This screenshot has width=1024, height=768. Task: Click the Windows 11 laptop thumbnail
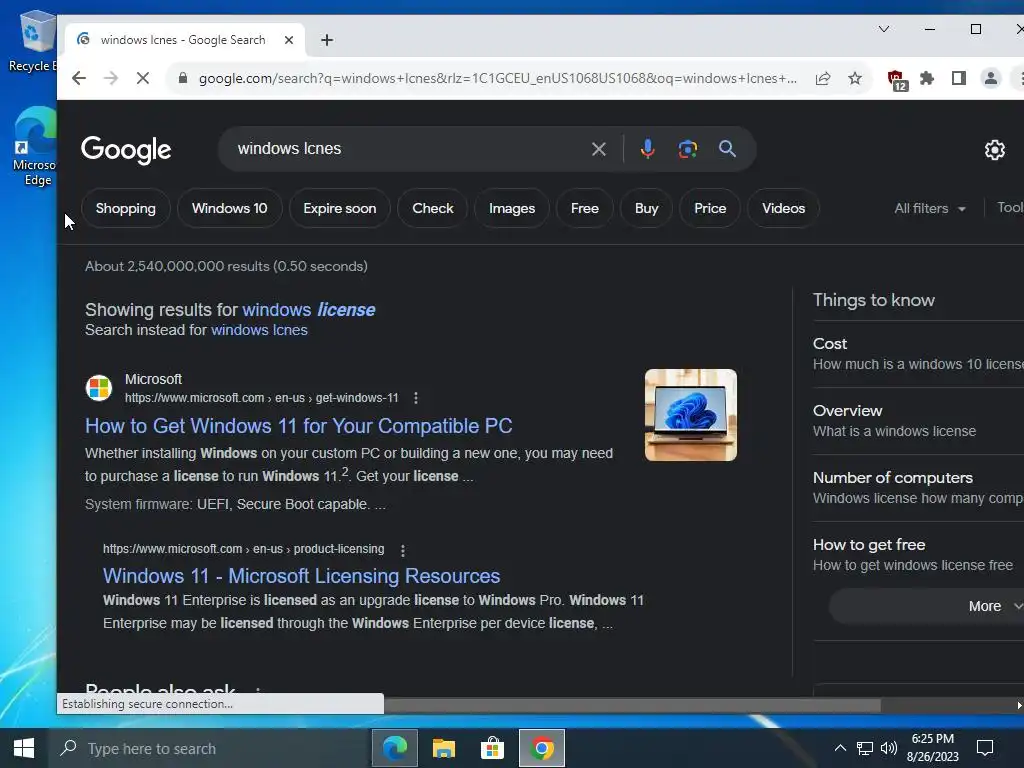point(691,415)
